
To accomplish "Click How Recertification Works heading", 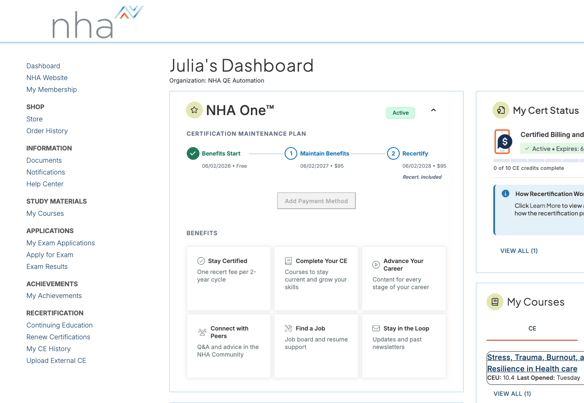I will (x=549, y=194).
